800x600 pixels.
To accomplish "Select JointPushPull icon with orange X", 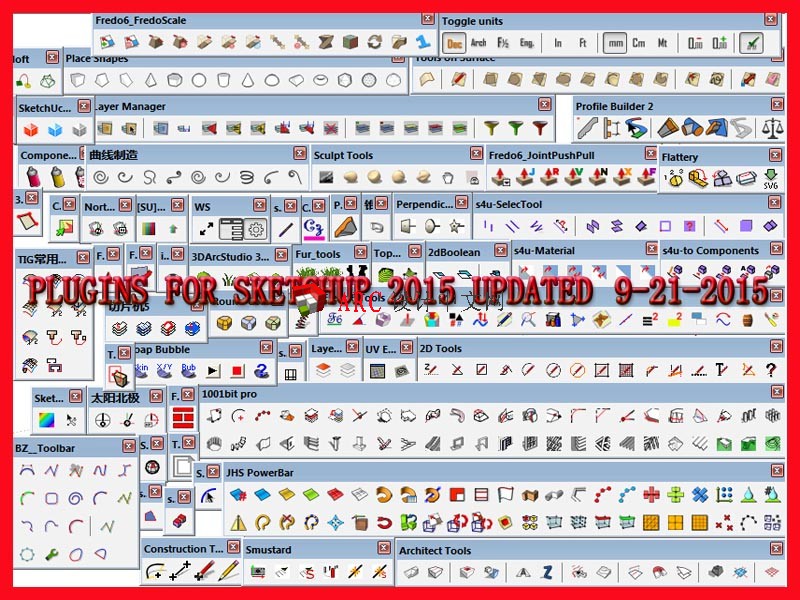I will pos(623,177).
